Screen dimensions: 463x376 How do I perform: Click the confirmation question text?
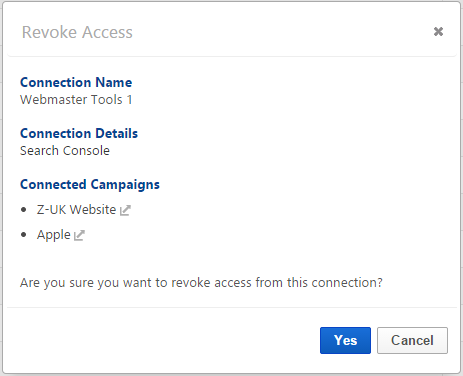(201, 283)
